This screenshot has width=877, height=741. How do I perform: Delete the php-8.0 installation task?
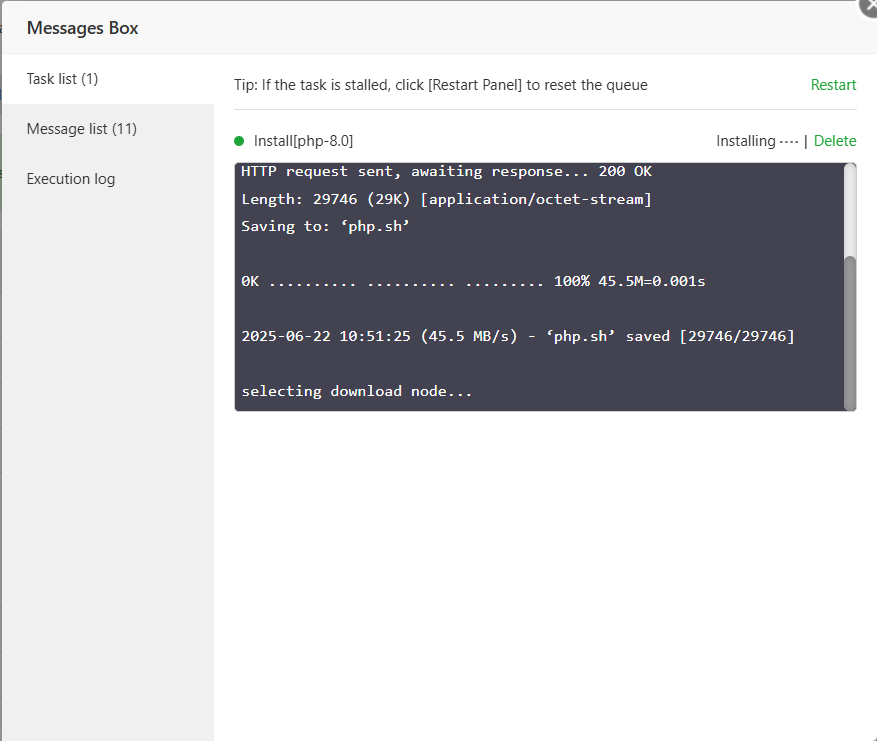[835, 141]
